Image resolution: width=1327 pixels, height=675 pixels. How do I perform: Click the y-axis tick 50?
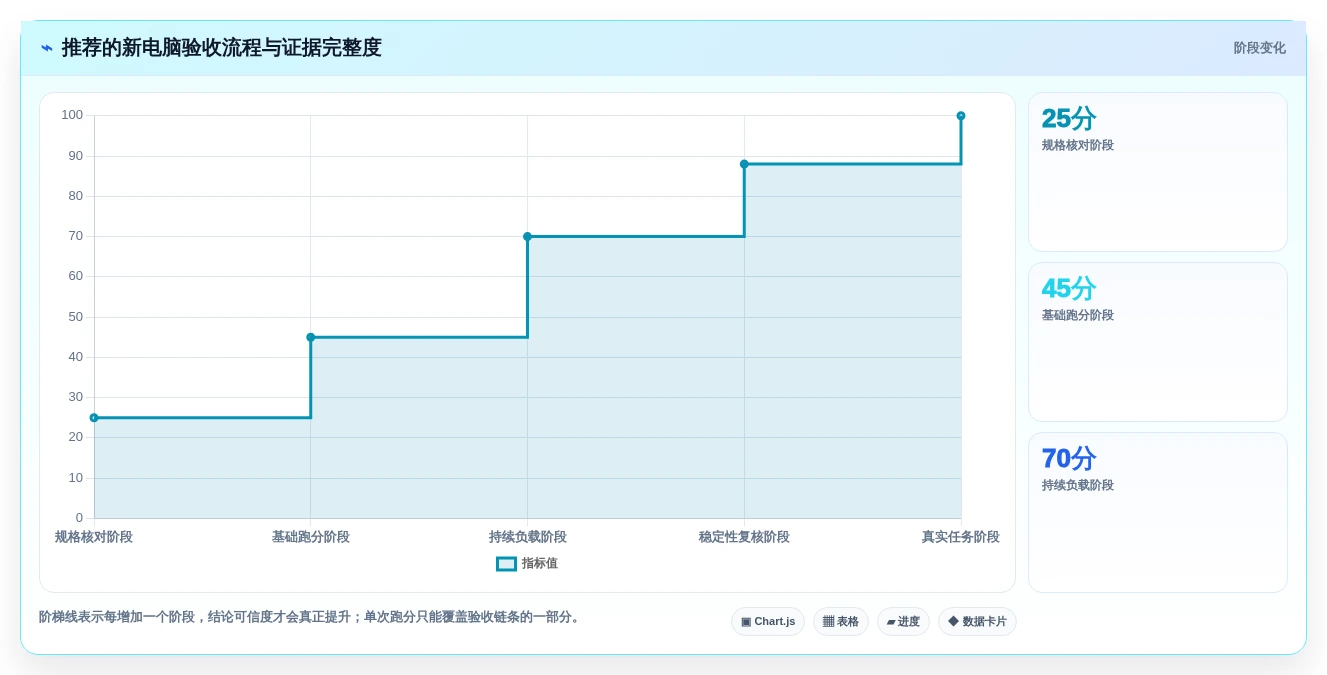tap(76, 317)
